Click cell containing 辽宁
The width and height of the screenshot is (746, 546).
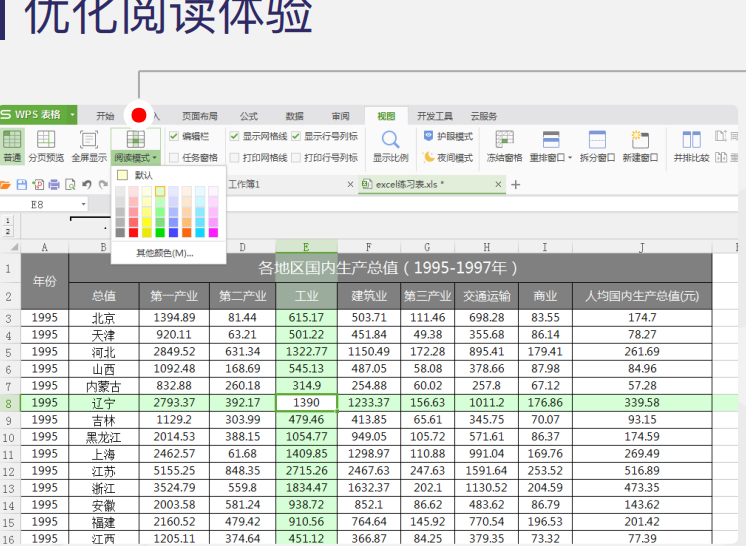[x=104, y=403]
